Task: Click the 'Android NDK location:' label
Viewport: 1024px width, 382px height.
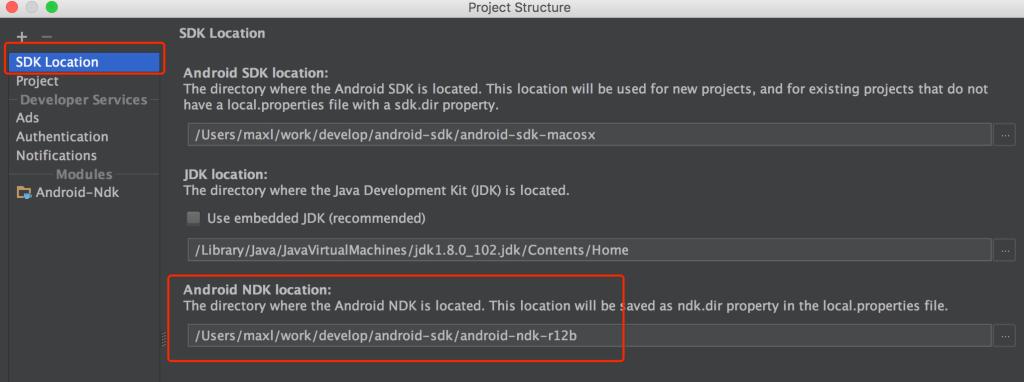Action: point(258,290)
